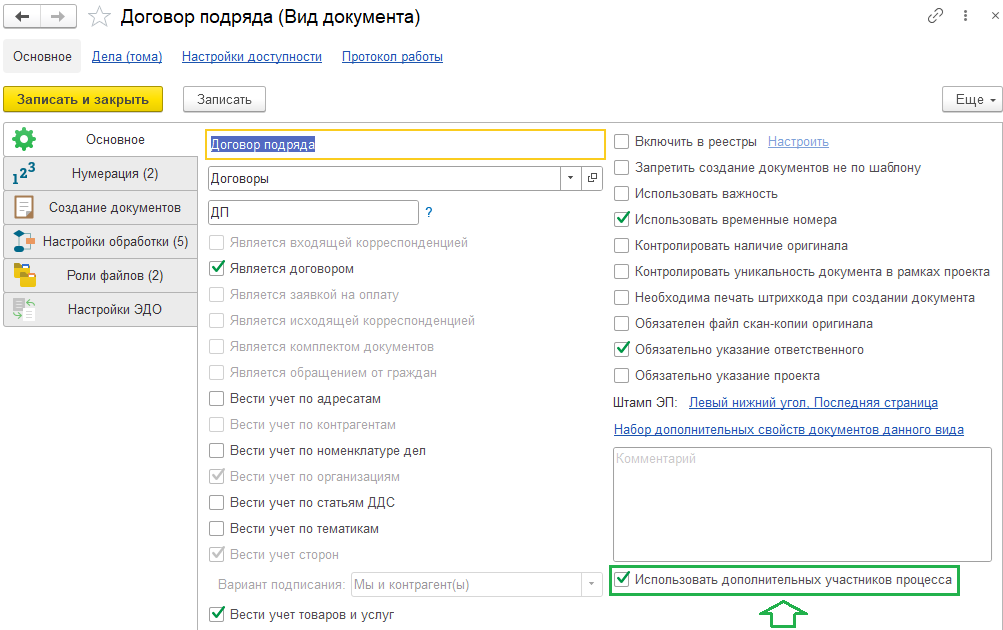Click the forward navigation arrow

[57, 17]
